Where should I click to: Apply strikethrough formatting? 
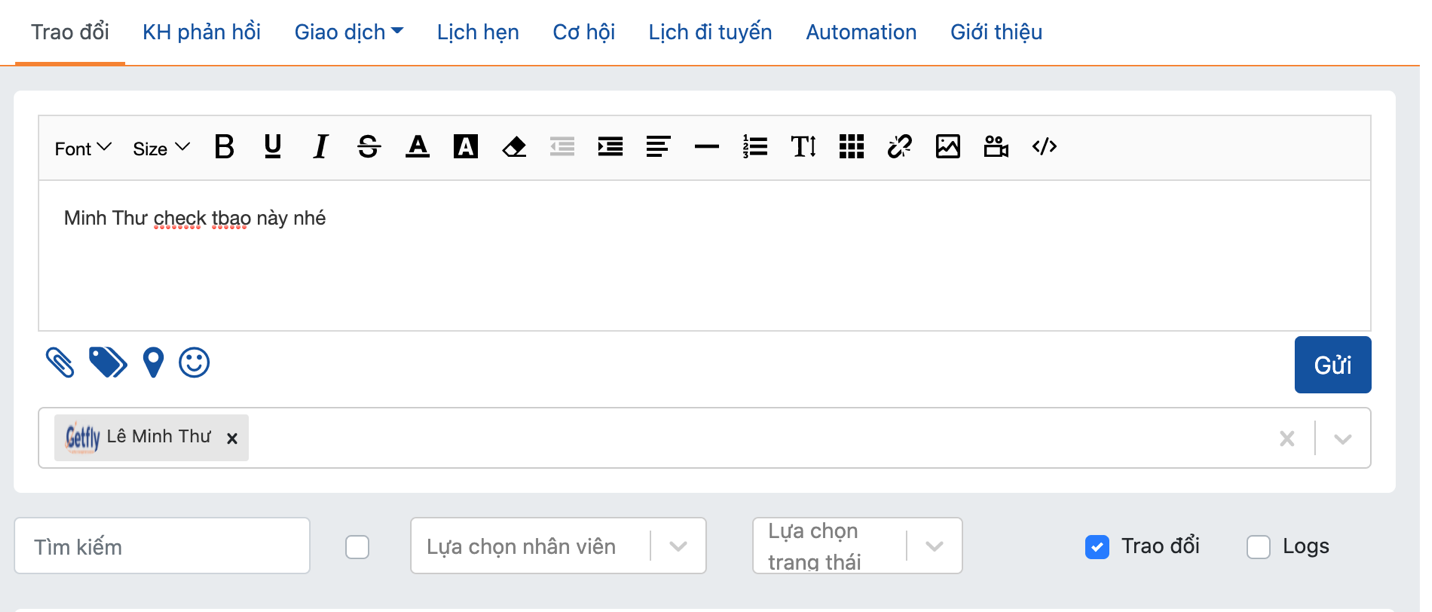tap(368, 147)
